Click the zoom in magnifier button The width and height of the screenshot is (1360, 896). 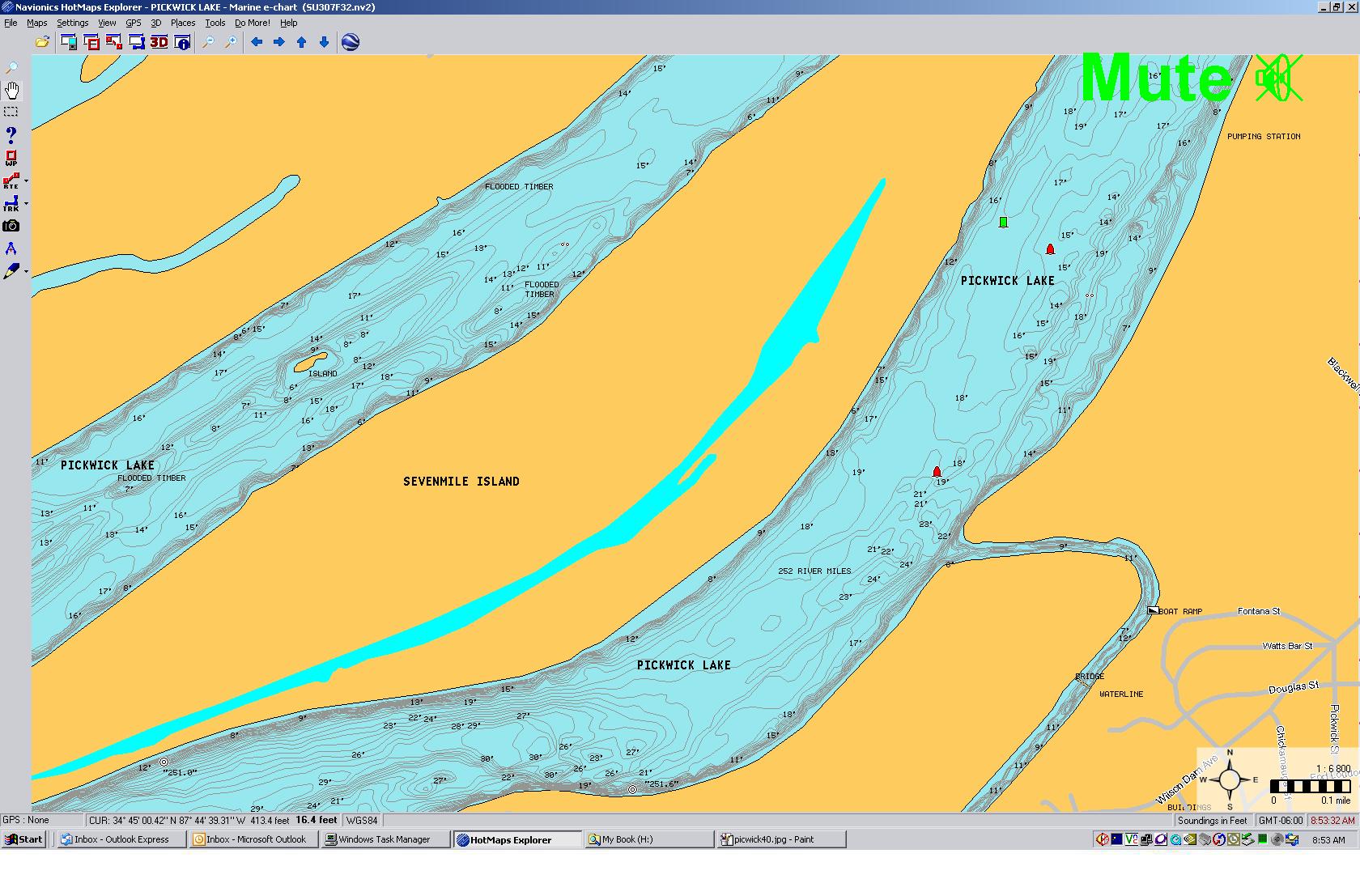231,42
